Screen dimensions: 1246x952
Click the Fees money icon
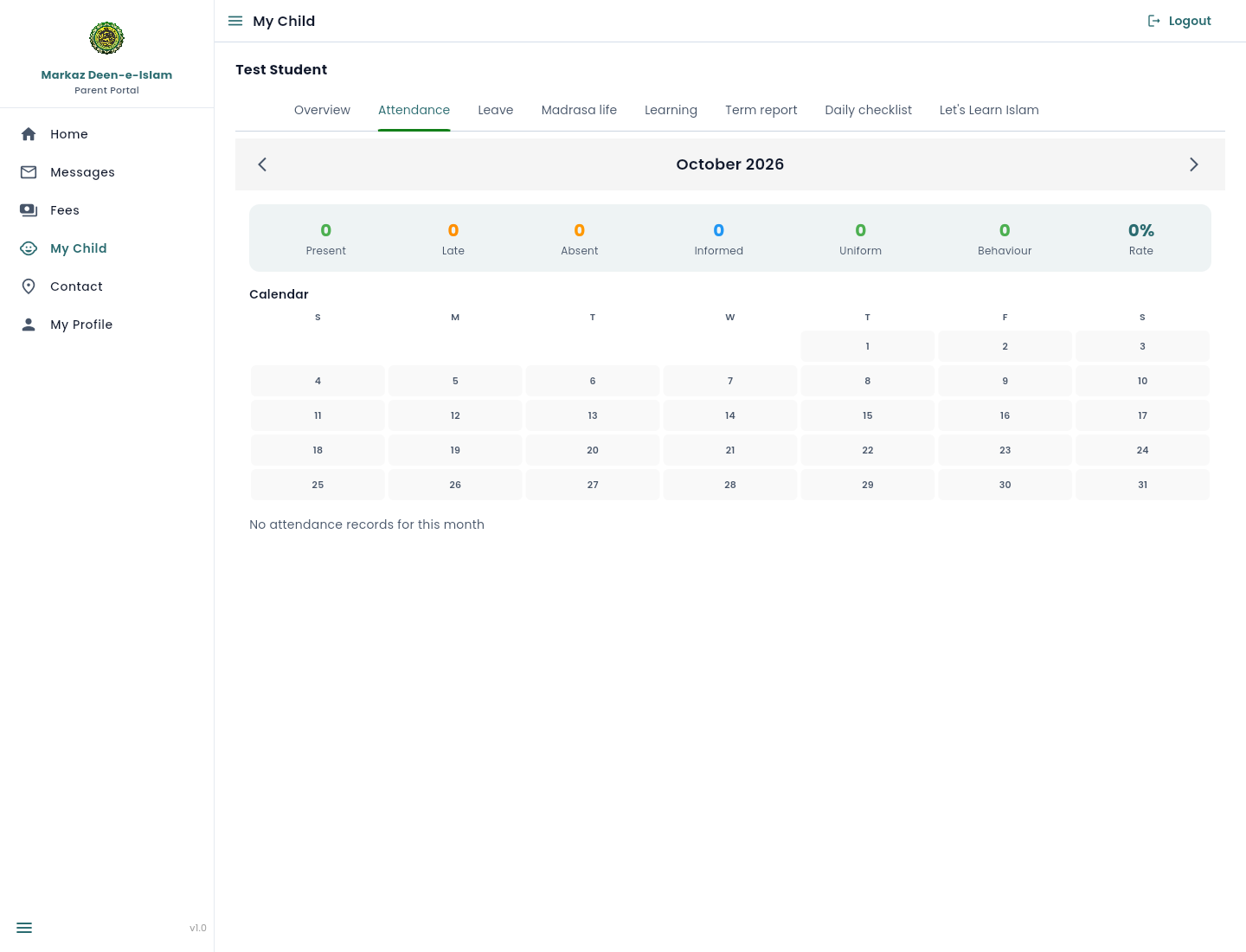point(29,210)
